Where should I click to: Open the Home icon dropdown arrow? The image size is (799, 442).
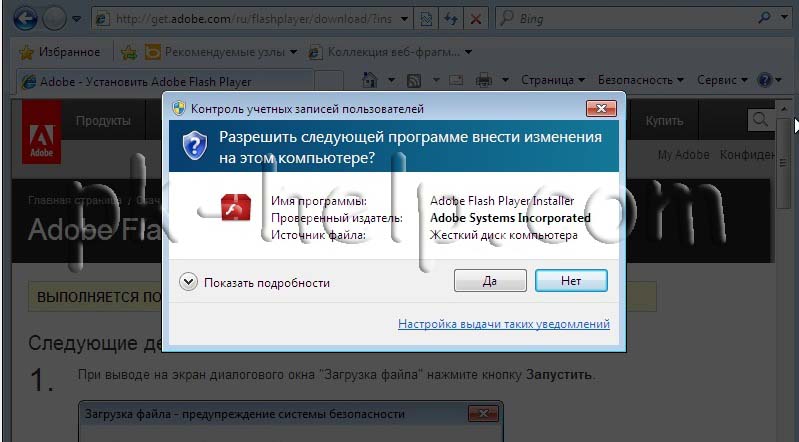pos(391,80)
